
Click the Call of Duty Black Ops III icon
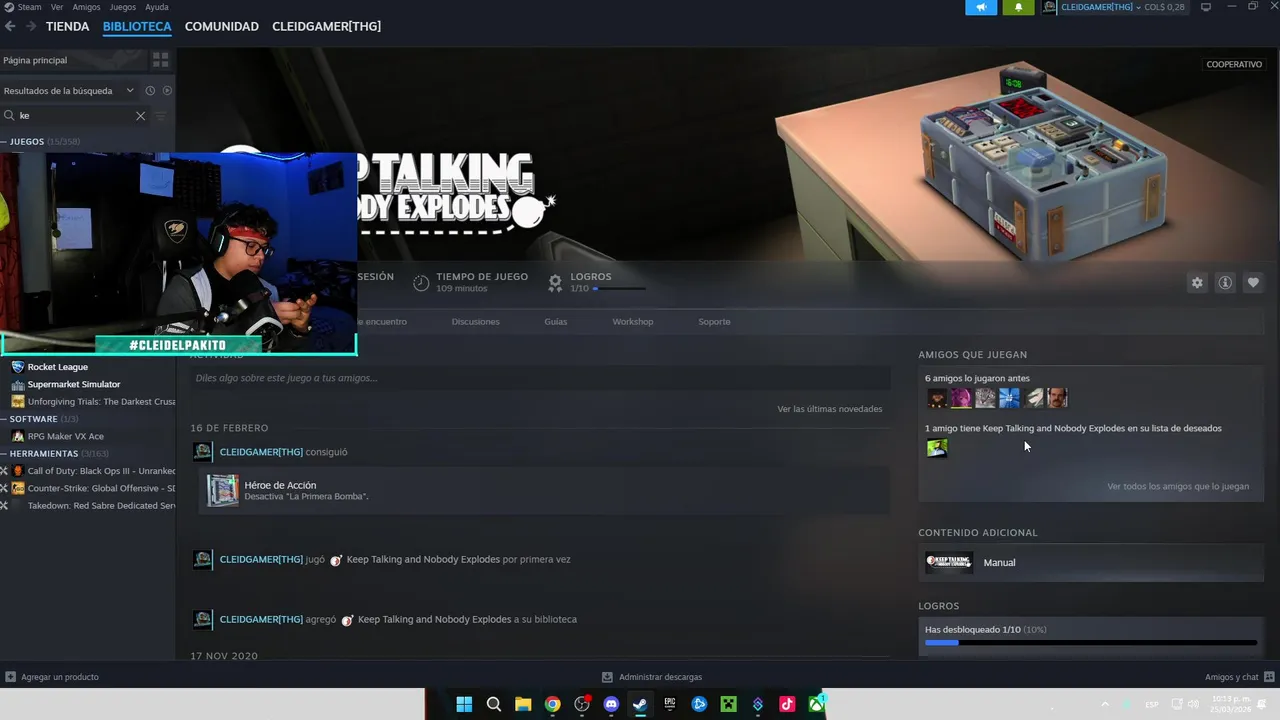point(18,471)
